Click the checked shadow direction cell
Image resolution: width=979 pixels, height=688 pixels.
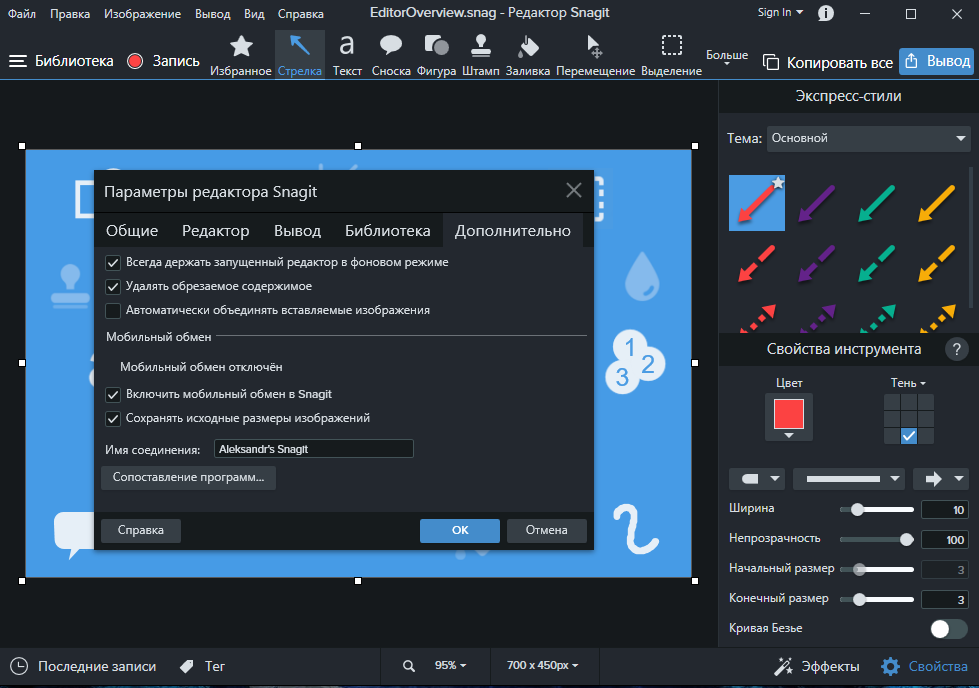[x=908, y=436]
